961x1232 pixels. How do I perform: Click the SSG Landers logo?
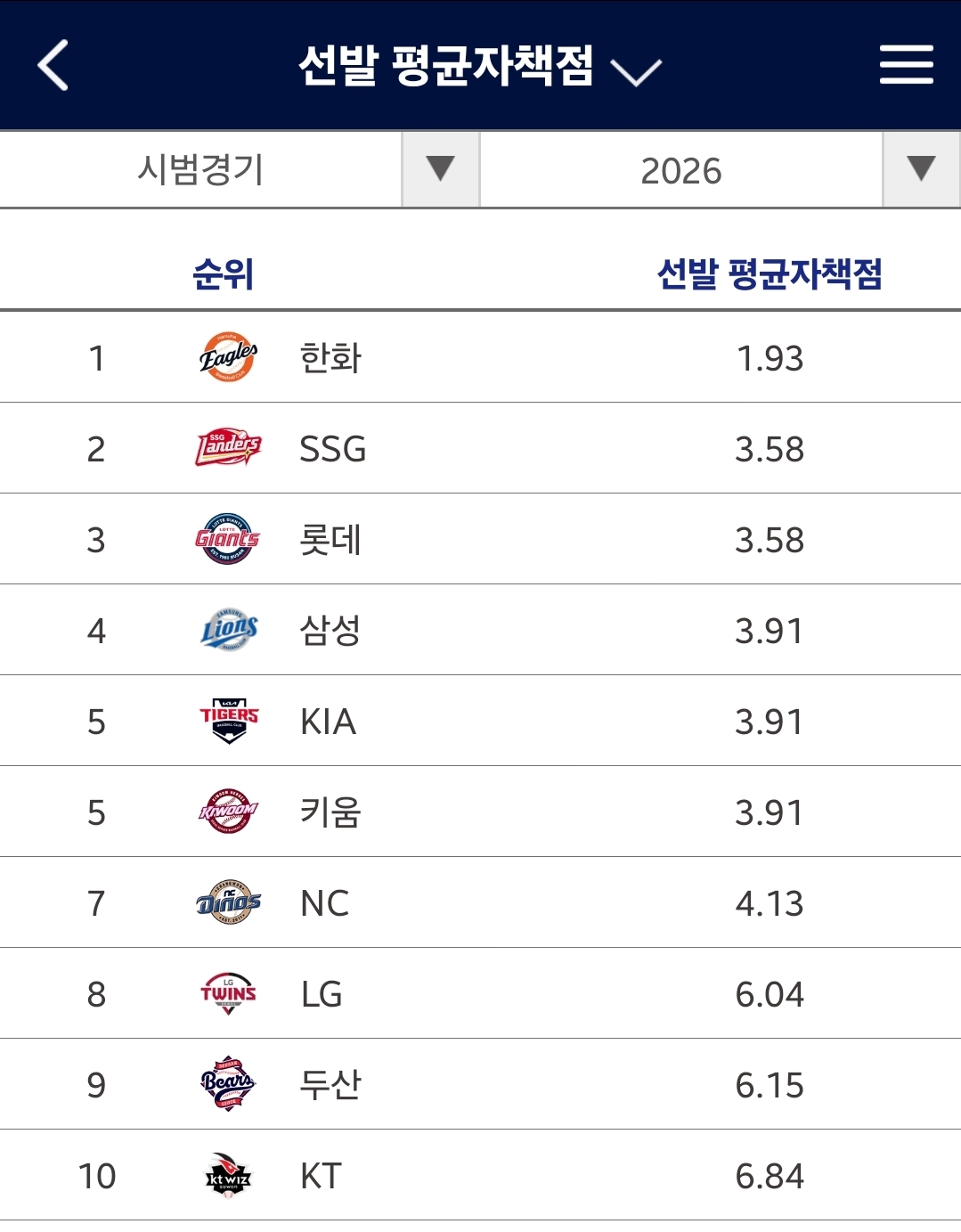228,448
